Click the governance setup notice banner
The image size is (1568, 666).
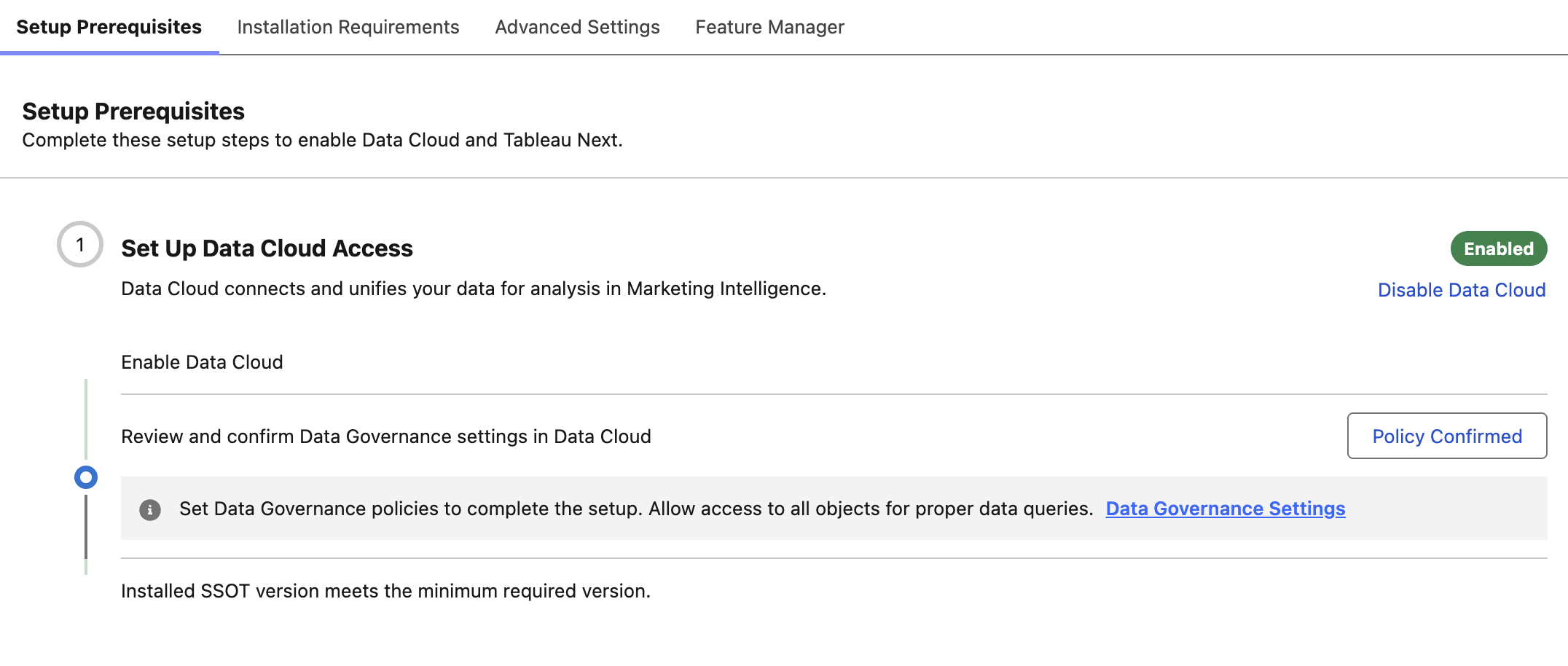(729, 509)
